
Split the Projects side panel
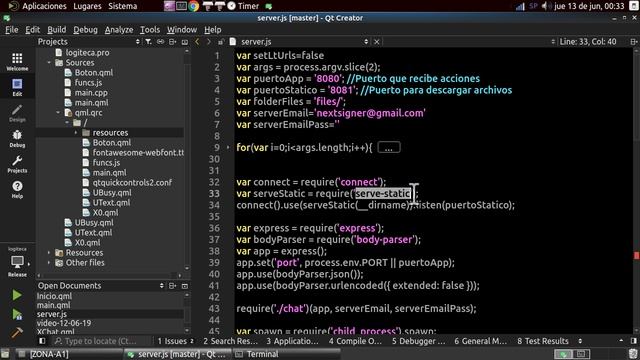pos(173,42)
